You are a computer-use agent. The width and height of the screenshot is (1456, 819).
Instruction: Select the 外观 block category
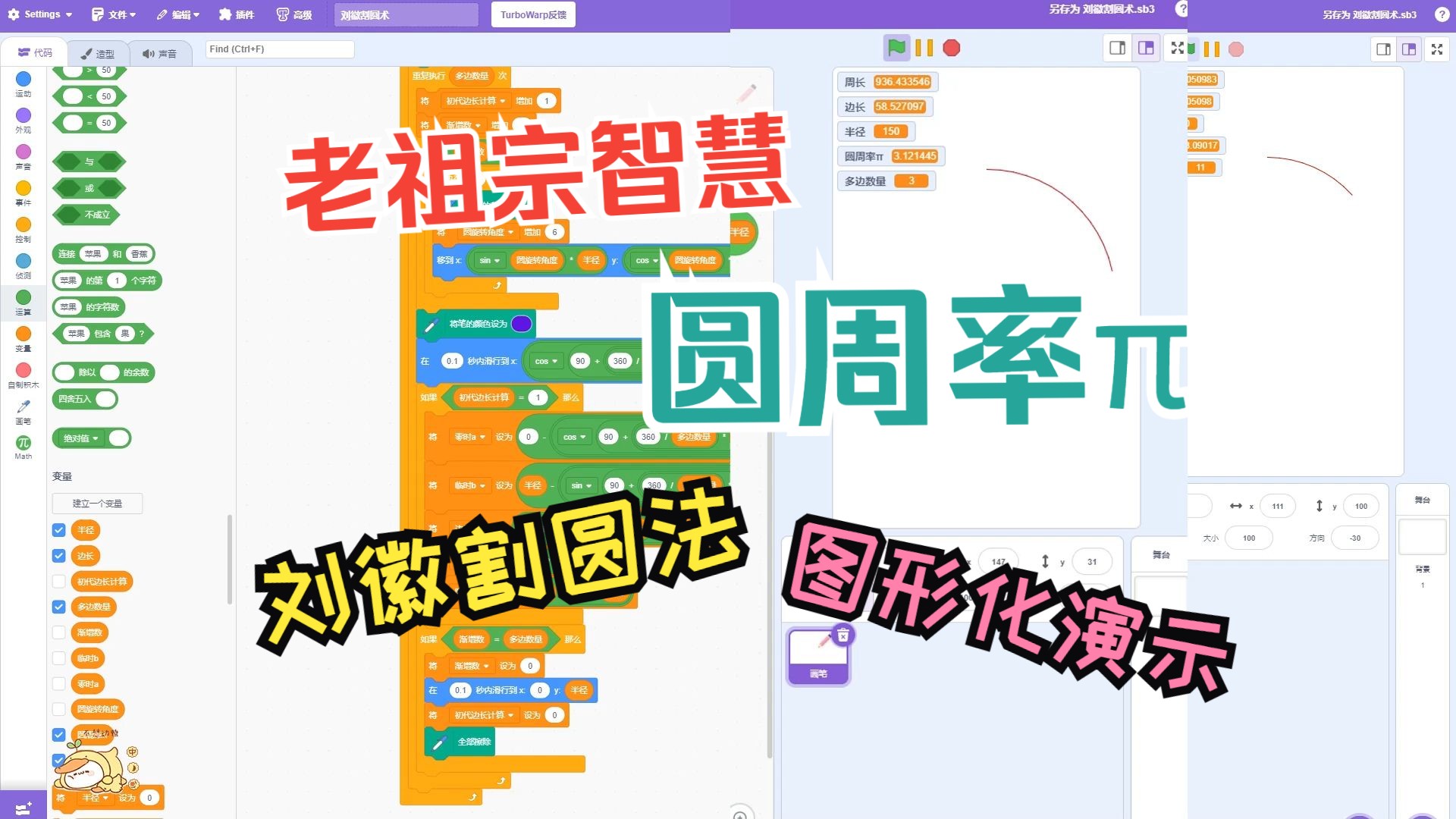[x=24, y=120]
